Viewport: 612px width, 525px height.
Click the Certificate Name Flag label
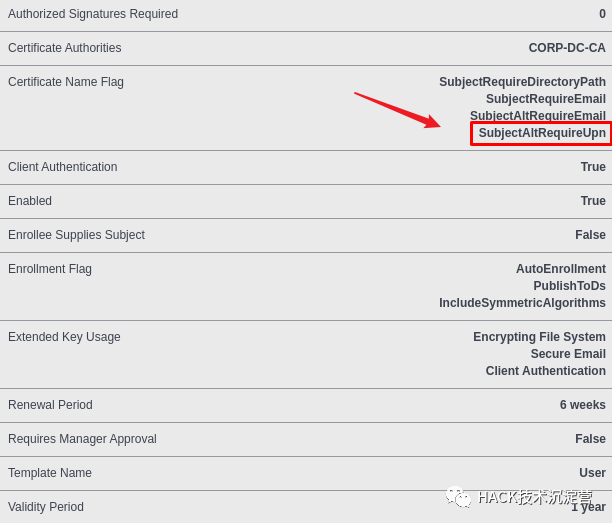(66, 82)
